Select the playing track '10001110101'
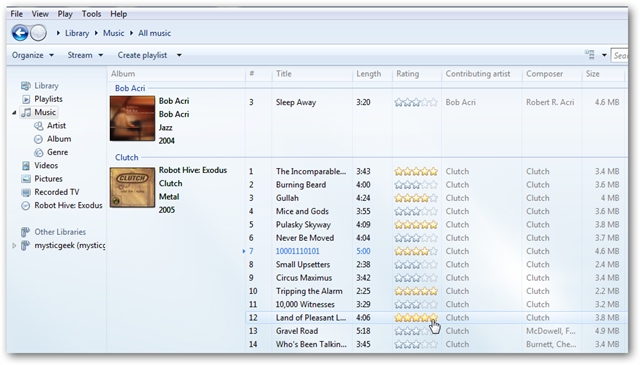The height and width of the screenshot is (365, 640). pyautogui.click(x=298, y=251)
